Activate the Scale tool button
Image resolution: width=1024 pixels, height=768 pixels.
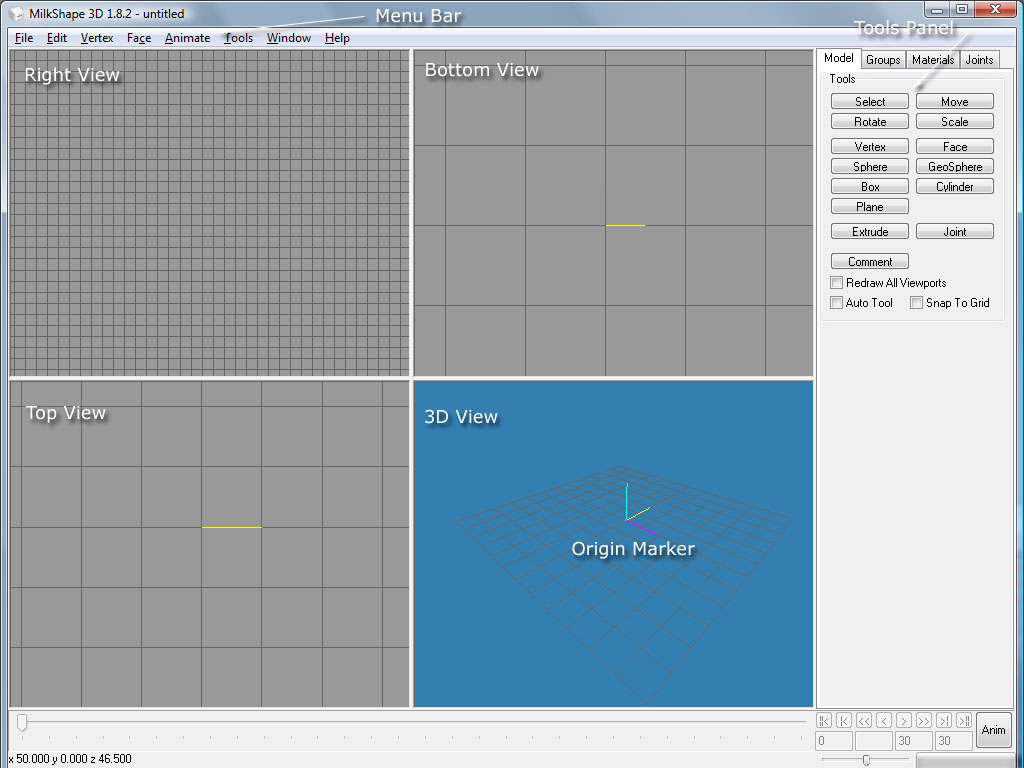pos(955,121)
